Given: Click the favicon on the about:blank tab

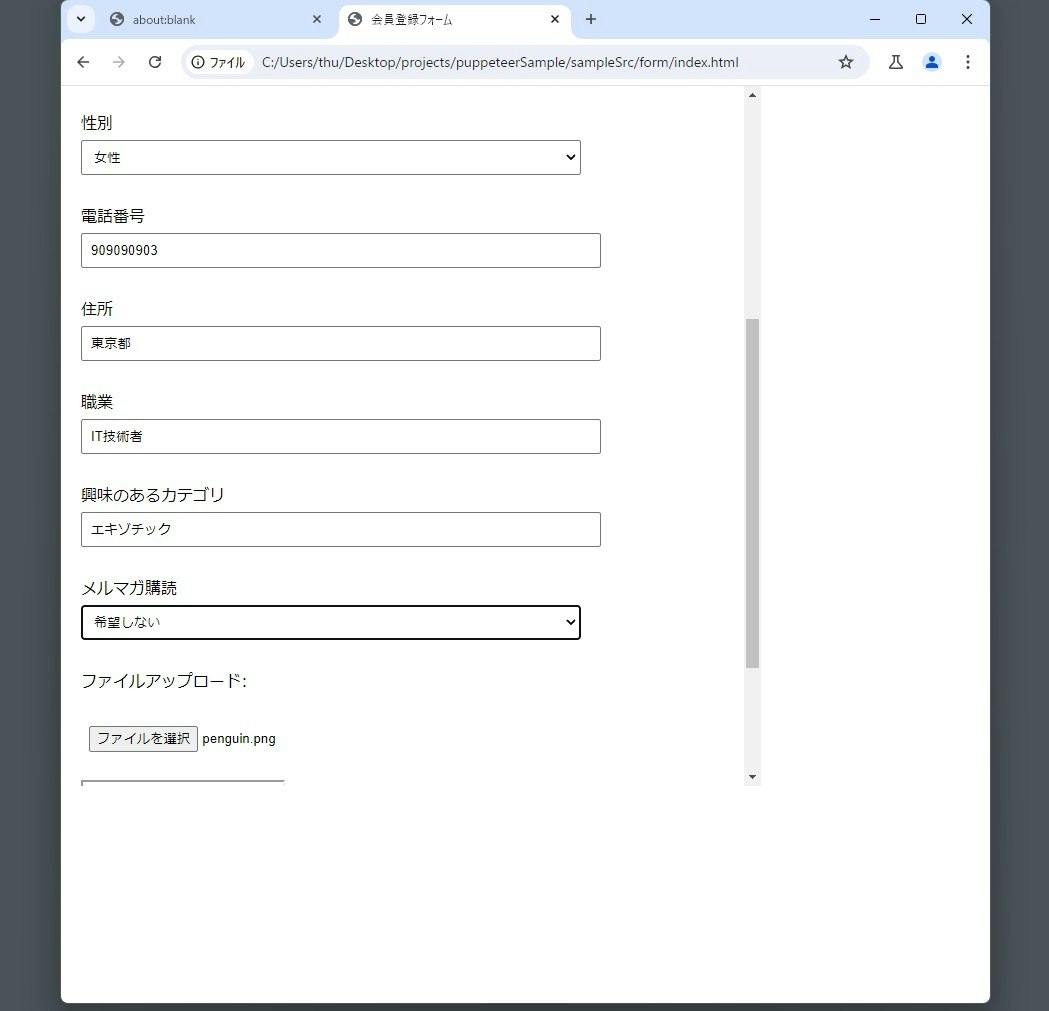Looking at the screenshot, I should click(x=115, y=19).
